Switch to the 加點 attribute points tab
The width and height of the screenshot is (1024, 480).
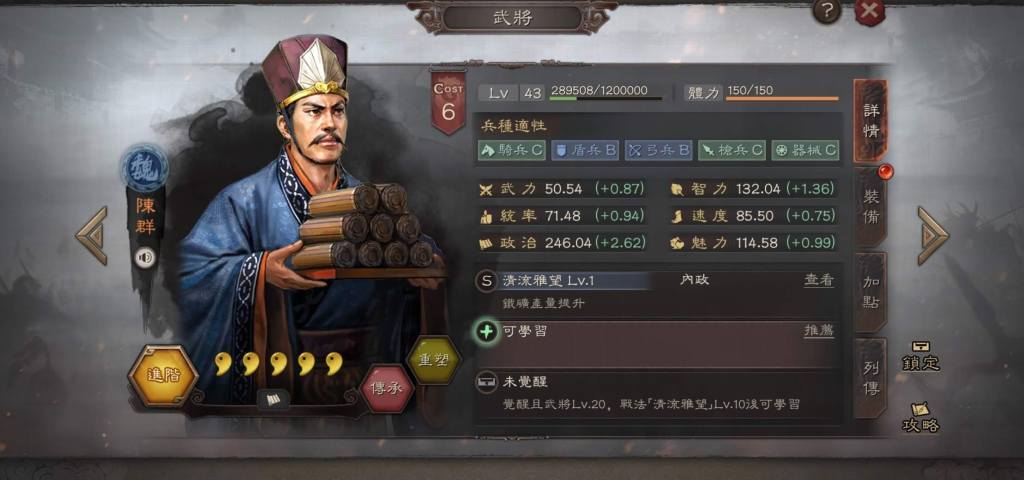[871, 292]
